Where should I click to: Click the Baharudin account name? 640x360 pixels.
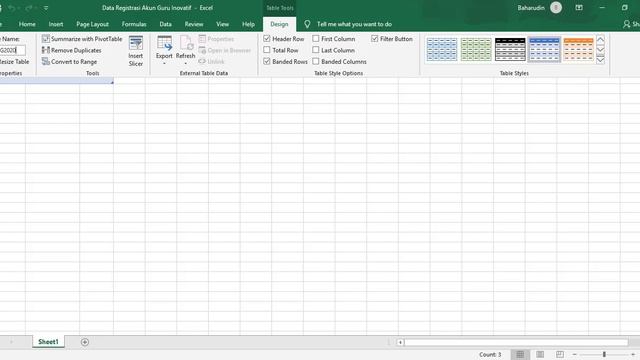point(531,8)
